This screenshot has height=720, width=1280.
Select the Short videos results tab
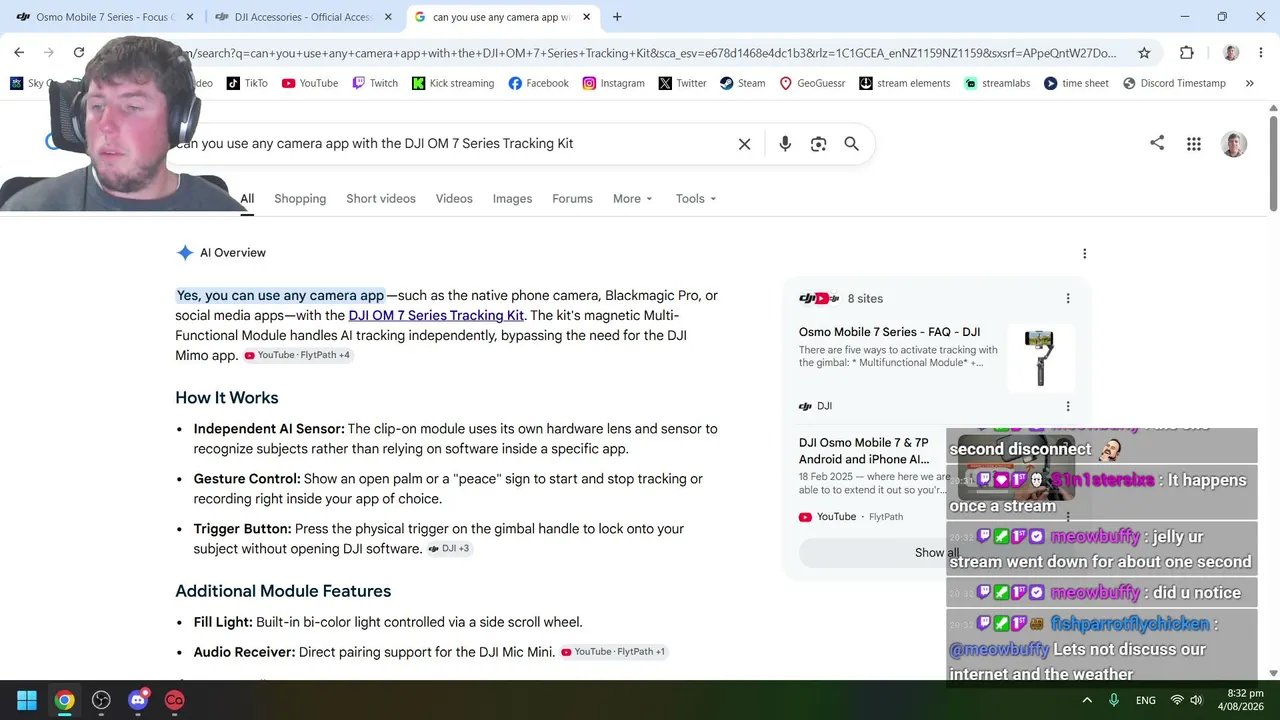click(x=381, y=199)
